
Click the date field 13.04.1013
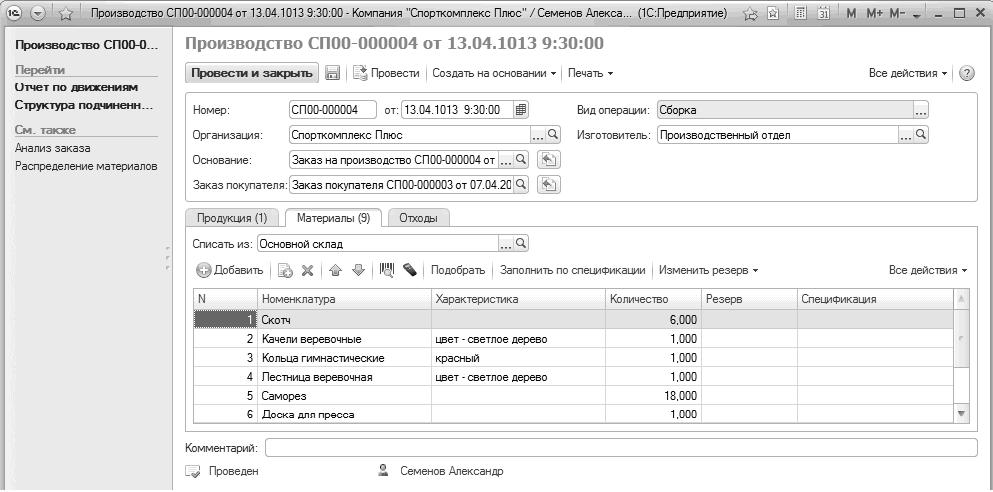[457, 110]
